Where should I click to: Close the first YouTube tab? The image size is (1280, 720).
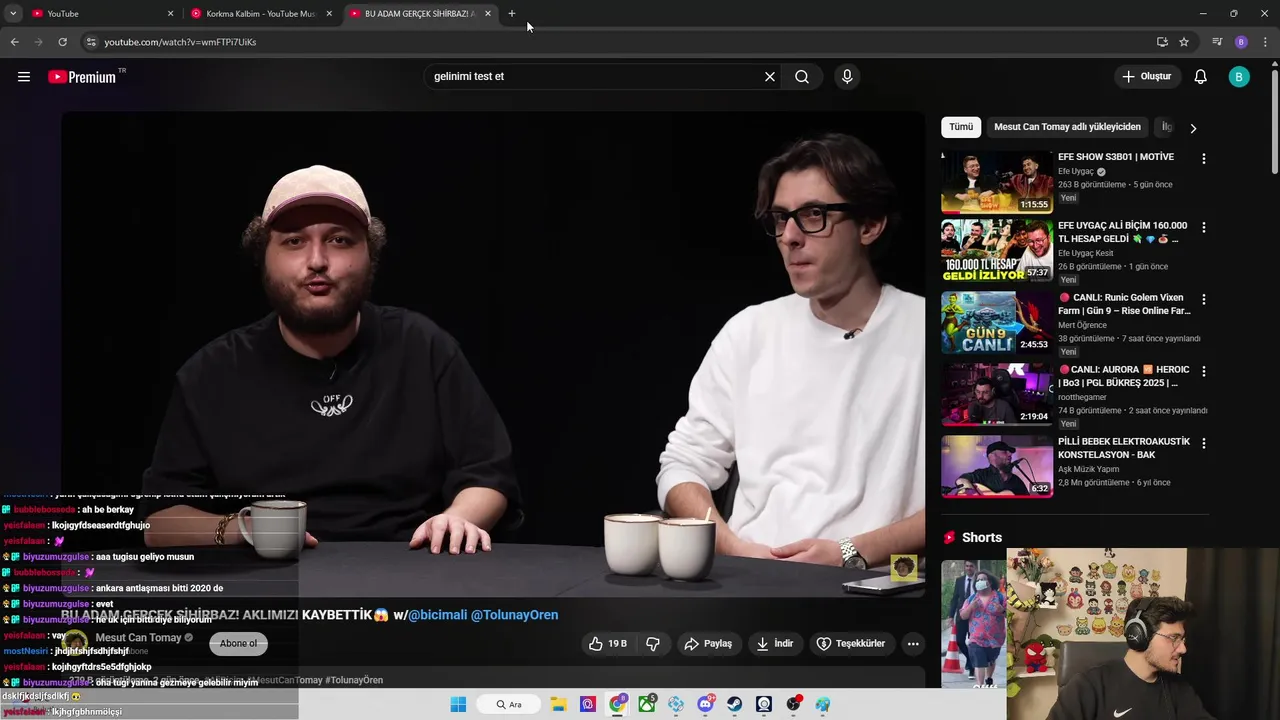point(170,14)
